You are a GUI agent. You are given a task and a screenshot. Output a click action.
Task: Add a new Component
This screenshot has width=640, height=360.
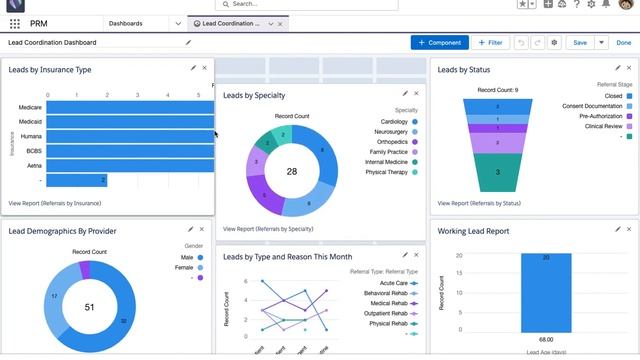440,42
